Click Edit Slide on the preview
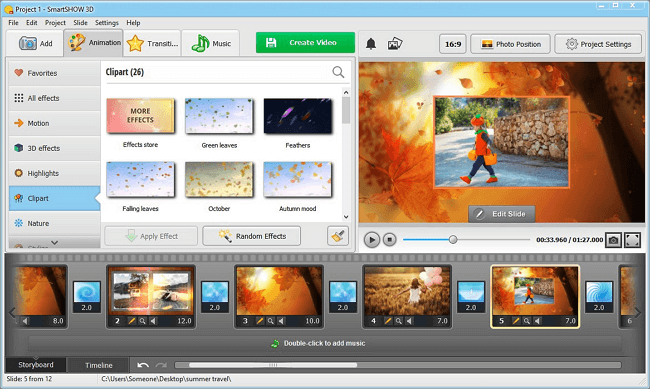This screenshot has height=389, width=650. [x=502, y=214]
